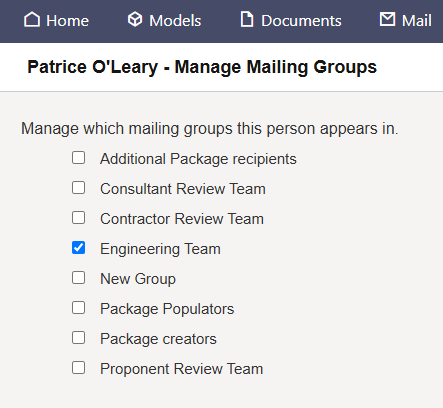This screenshot has height=408, width=443.
Task: Go to the Documents menu item
Action: point(291,20)
